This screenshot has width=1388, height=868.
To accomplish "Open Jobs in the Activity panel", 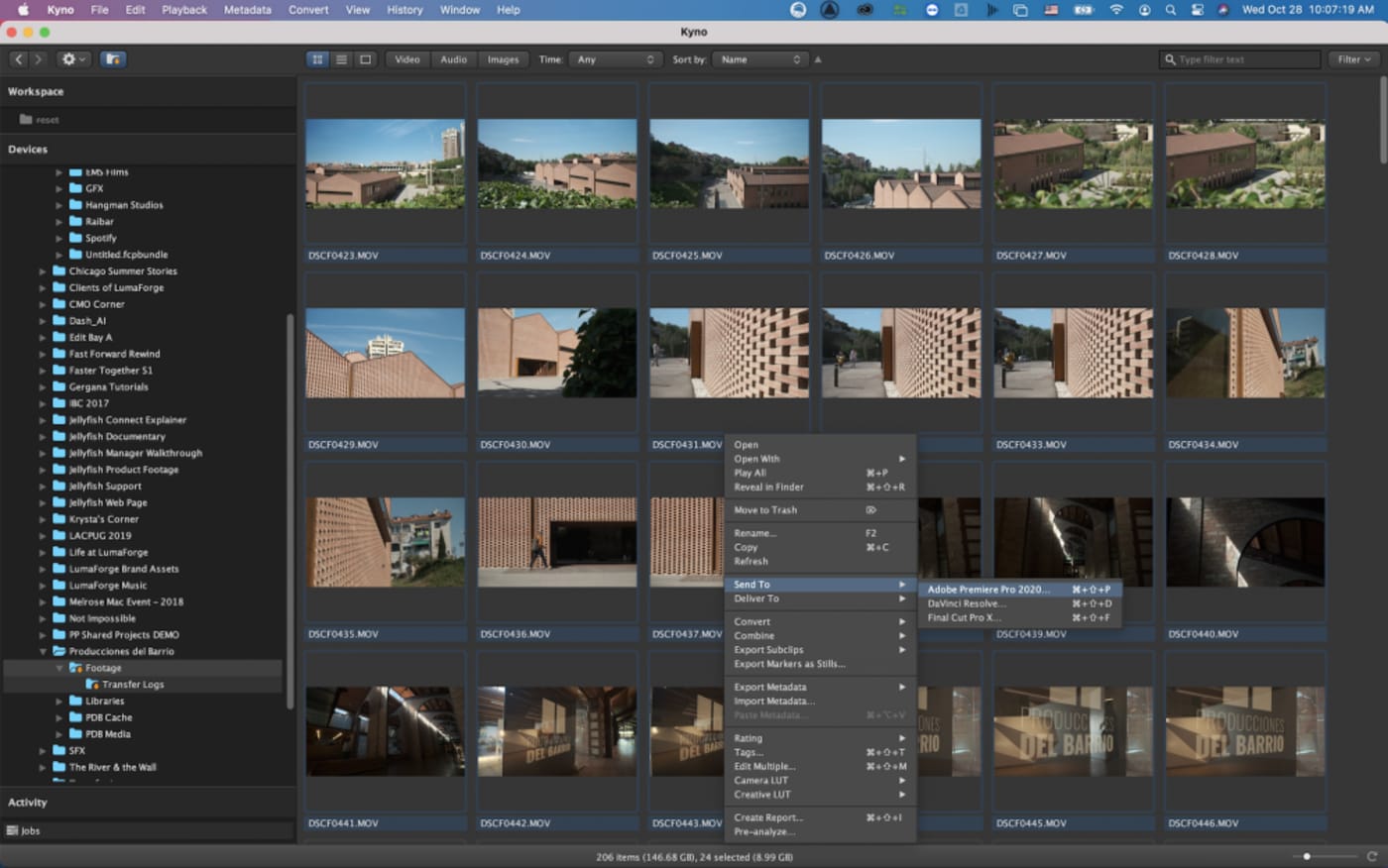I will pyautogui.click(x=30, y=831).
